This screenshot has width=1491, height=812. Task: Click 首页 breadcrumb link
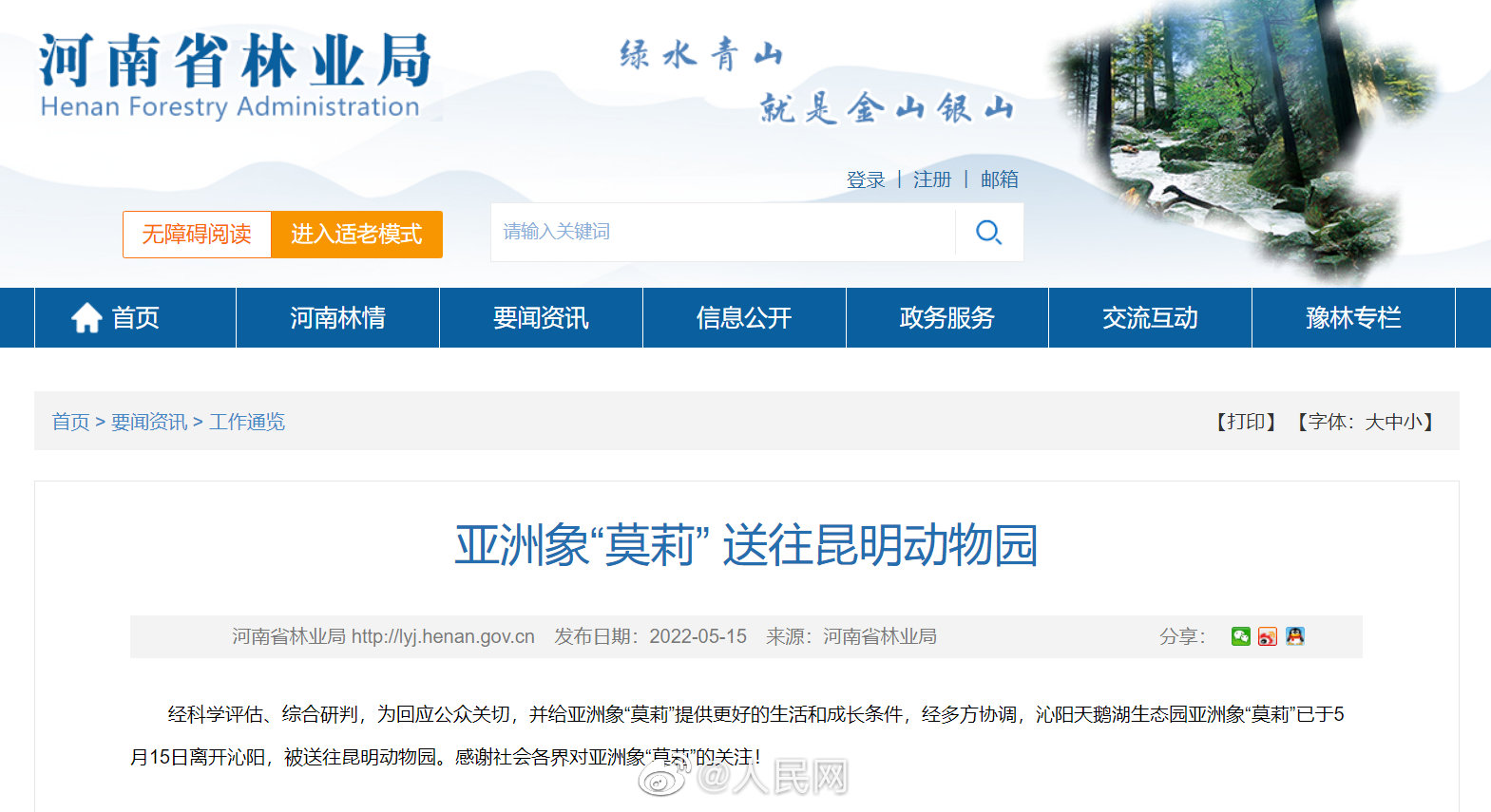(70, 422)
